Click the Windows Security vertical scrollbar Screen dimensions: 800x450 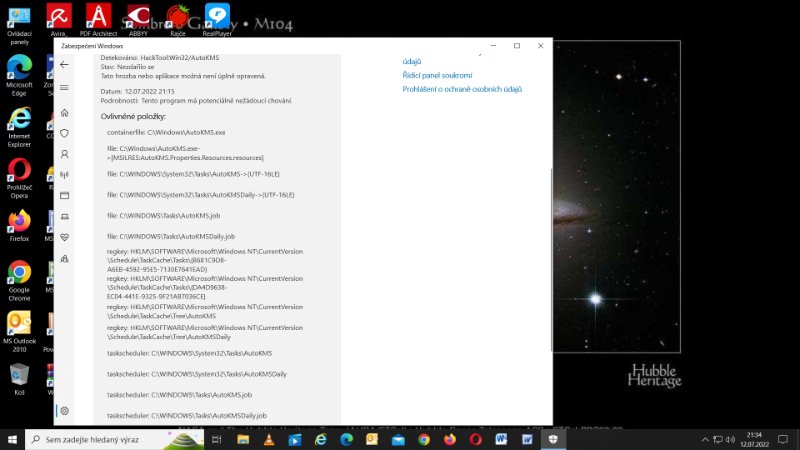click(x=551, y=260)
